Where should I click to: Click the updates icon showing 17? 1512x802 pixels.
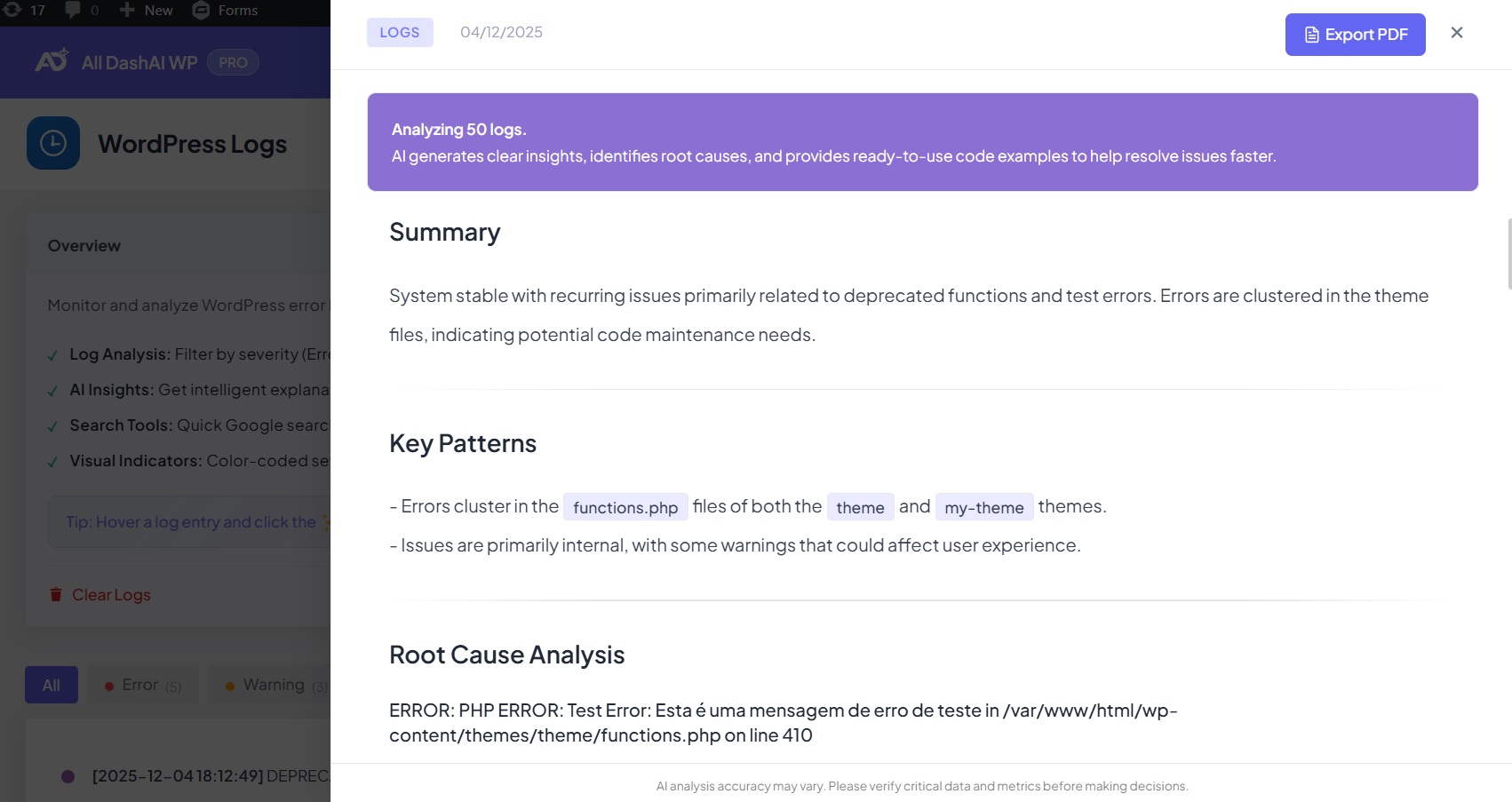[12, 10]
